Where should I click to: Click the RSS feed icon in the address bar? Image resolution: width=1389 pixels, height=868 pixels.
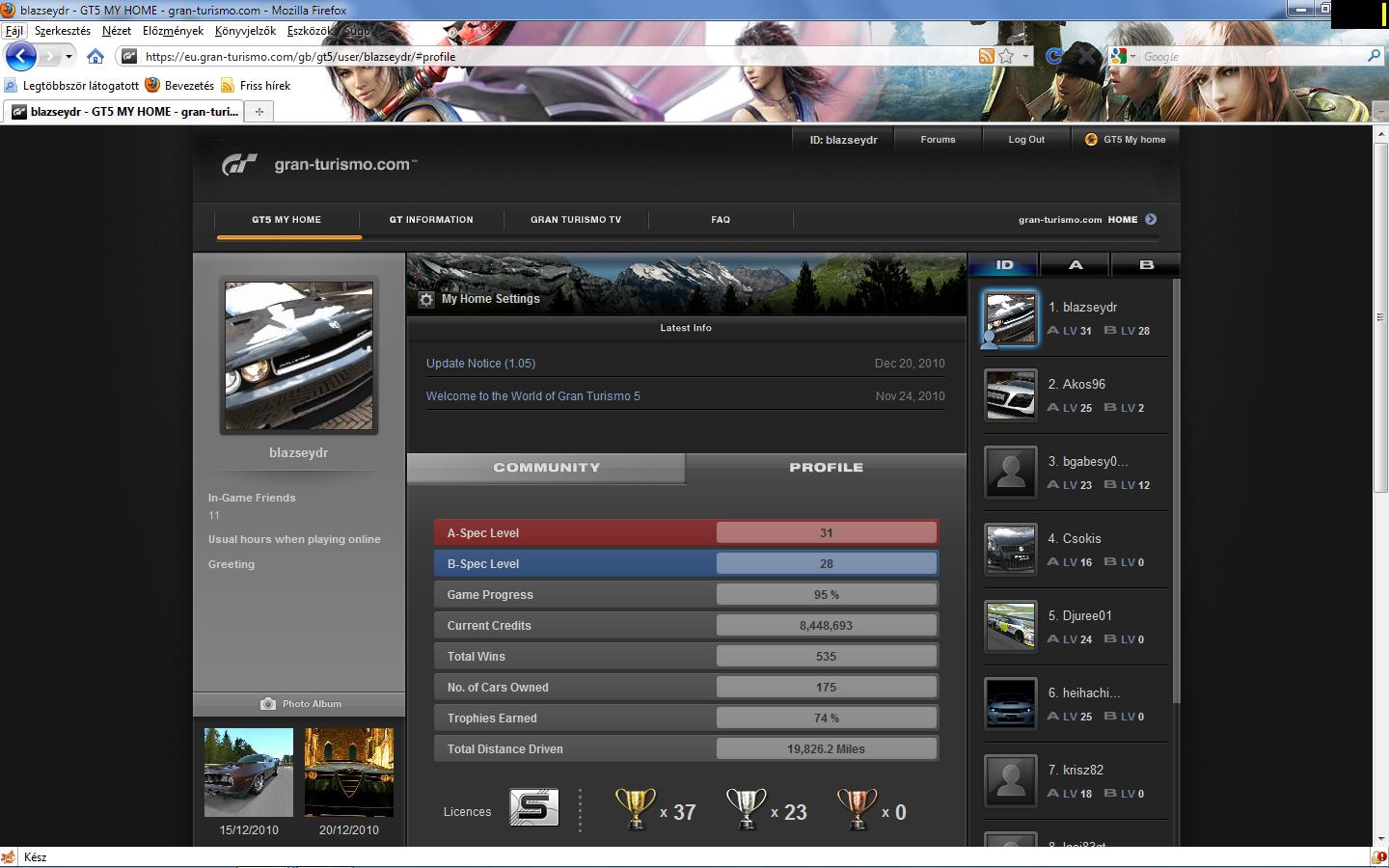[x=986, y=56]
